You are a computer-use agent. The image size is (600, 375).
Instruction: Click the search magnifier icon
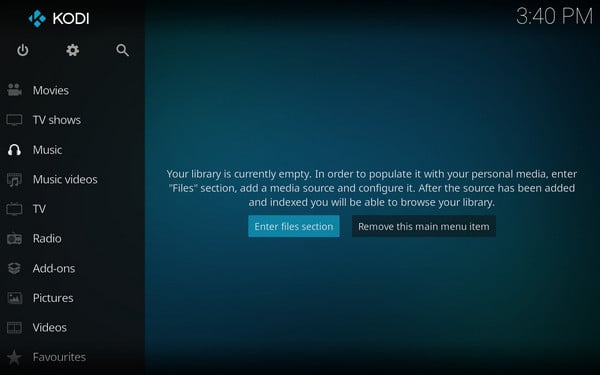click(122, 50)
